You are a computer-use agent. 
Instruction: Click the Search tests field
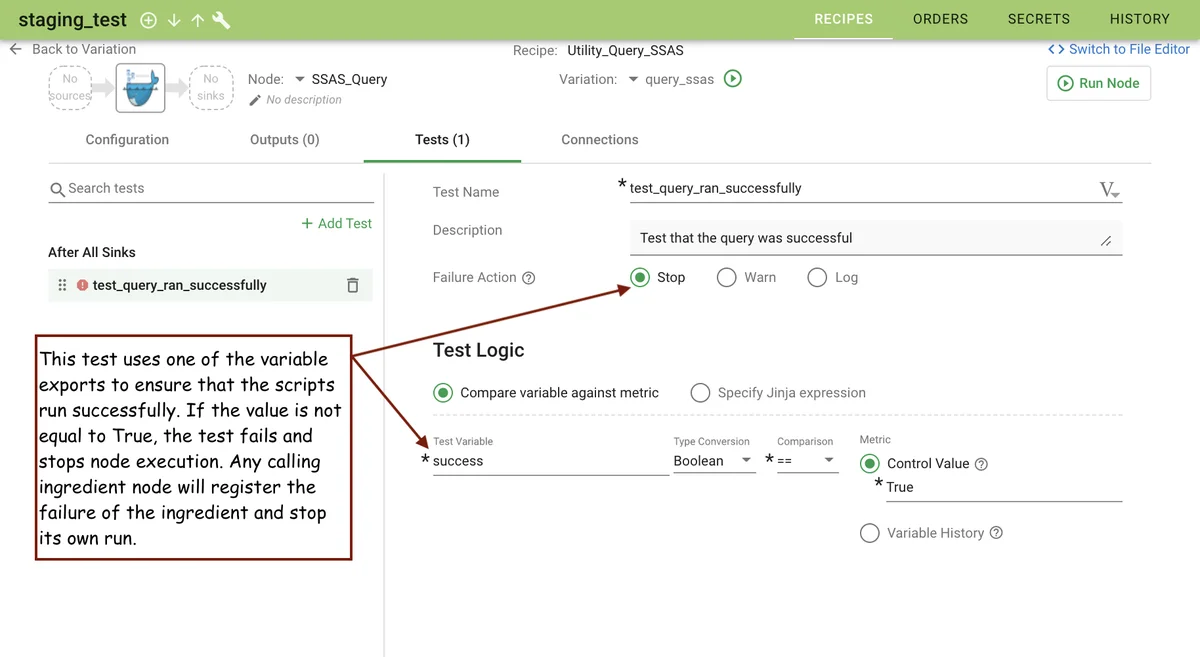(x=210, y=188)
